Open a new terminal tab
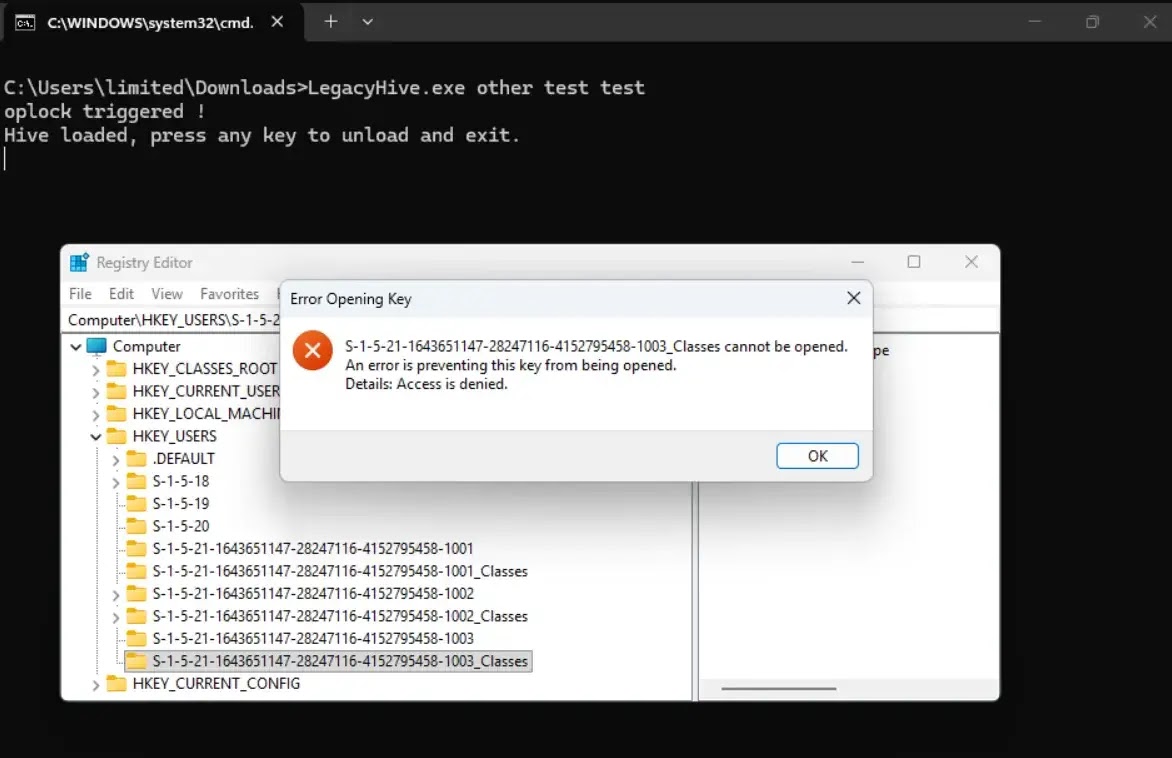Viewport: 1172px width, 758px height. [x=330, y=22]
